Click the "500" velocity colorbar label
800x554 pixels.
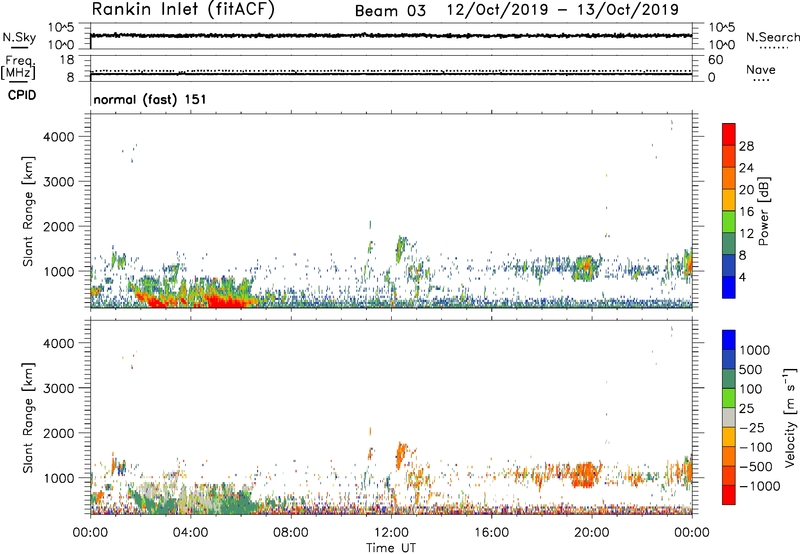[x=753, y=369]
